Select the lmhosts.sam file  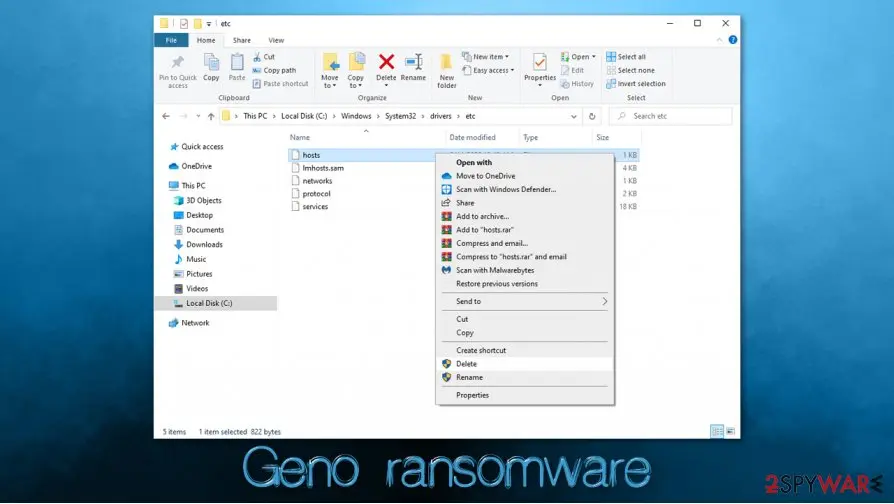pyautogui.click(x=323, y=168)
